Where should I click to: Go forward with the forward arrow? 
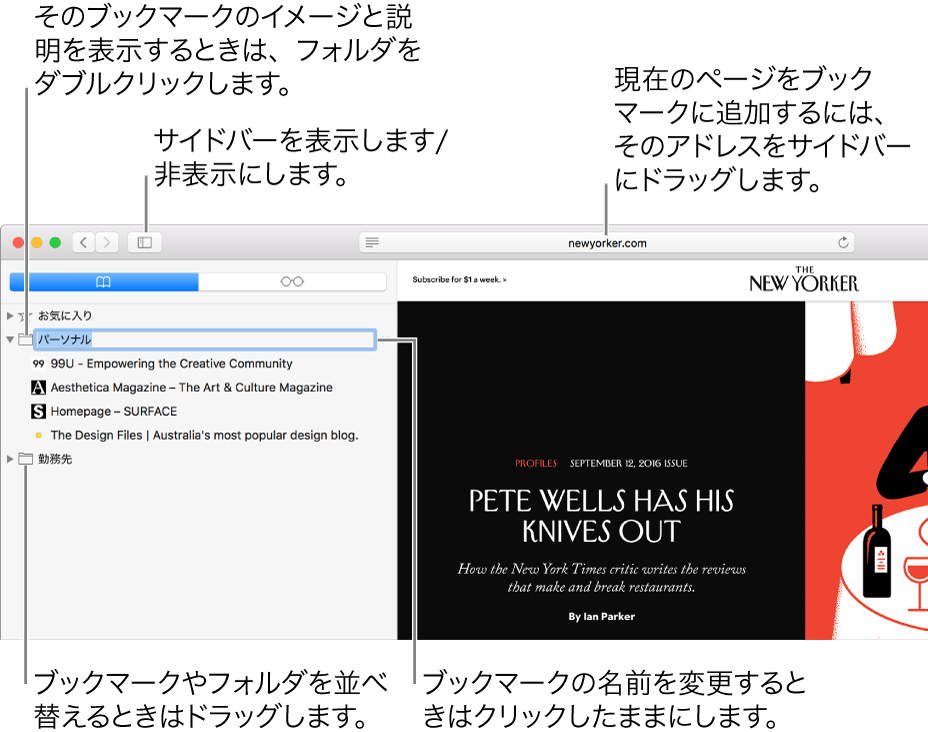tap(107, 243)
